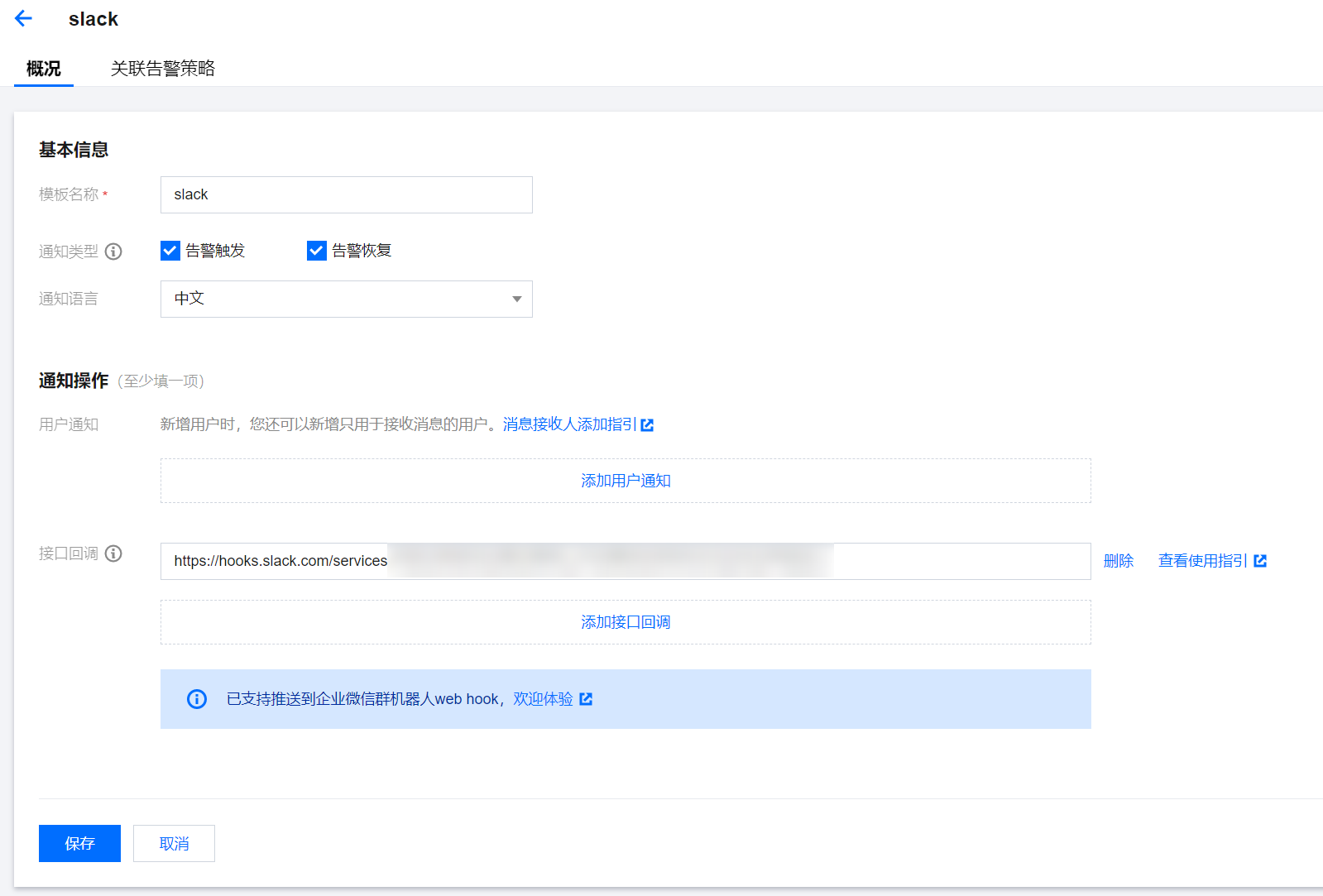
Task: Open external link icon beside 欢迎体验
Action: pyautogui.click(x=586, y=699)
